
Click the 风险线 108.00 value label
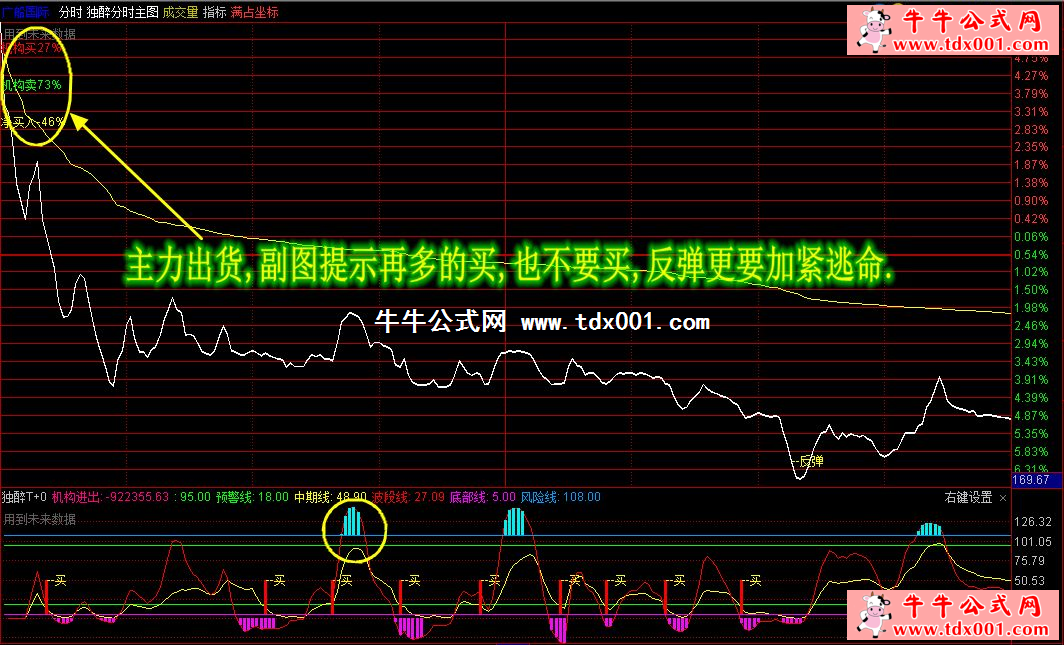click(561, 496)
